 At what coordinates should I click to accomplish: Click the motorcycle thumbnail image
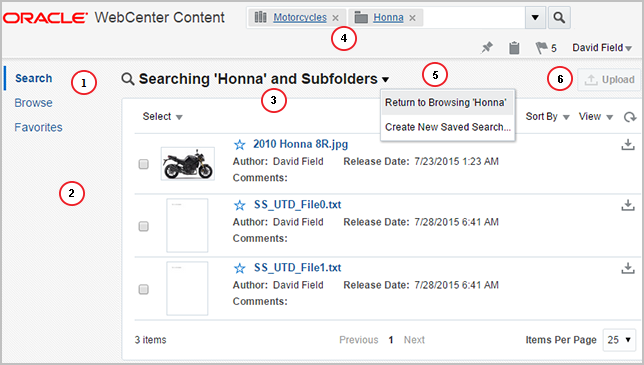coord(188,164)
